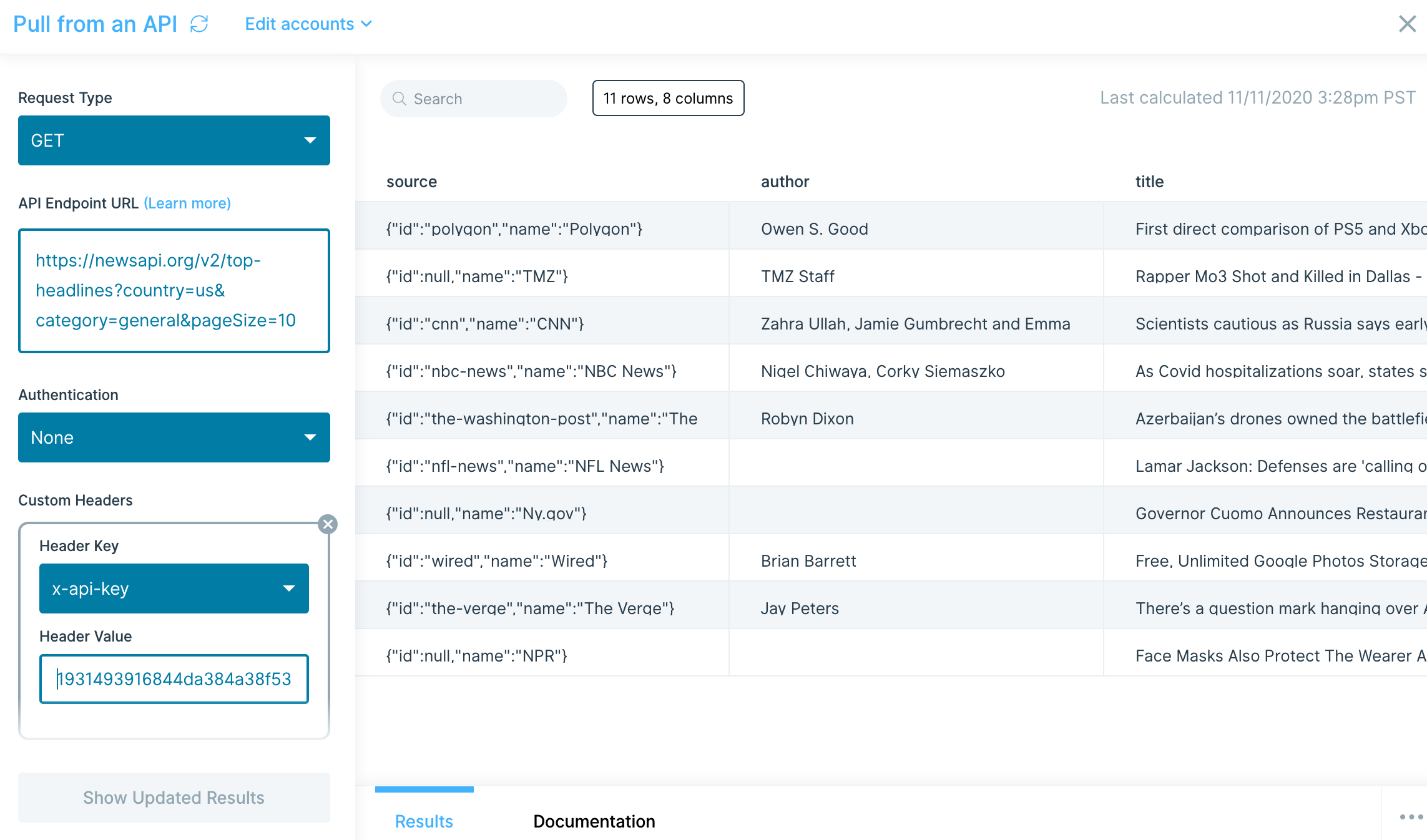Select the Brian Barrett author cell
Image resolution: width=1427 pixels, height=840 pixels.
[808, 561]
